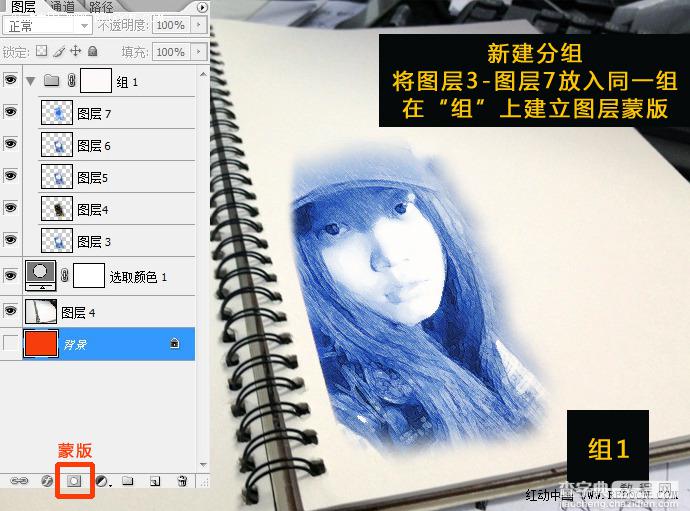
Task: Show the 背景 layer
Action: coord(11,343)
